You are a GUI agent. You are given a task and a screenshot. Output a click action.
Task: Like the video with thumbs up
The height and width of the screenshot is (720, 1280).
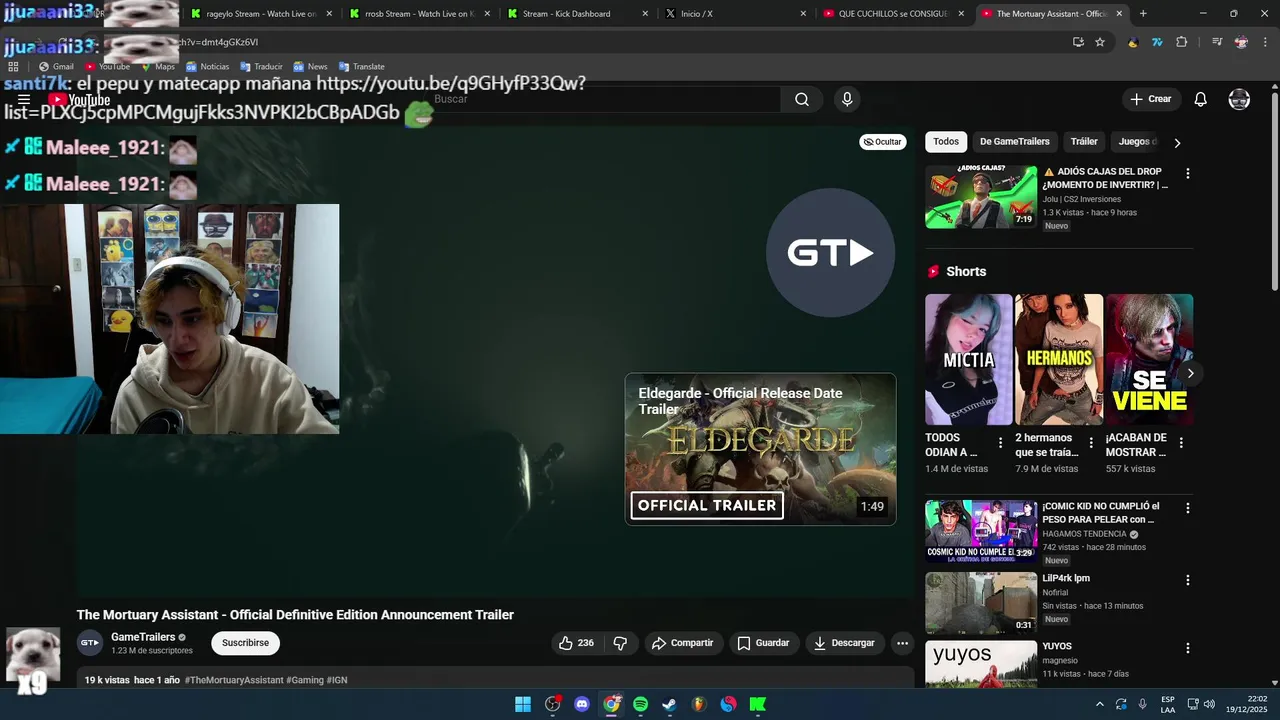(x=577, y=643)
